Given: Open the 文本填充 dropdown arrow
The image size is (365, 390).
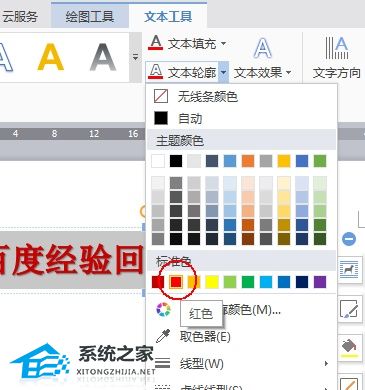Looking at the screenshot, I should tap(224, 43).
